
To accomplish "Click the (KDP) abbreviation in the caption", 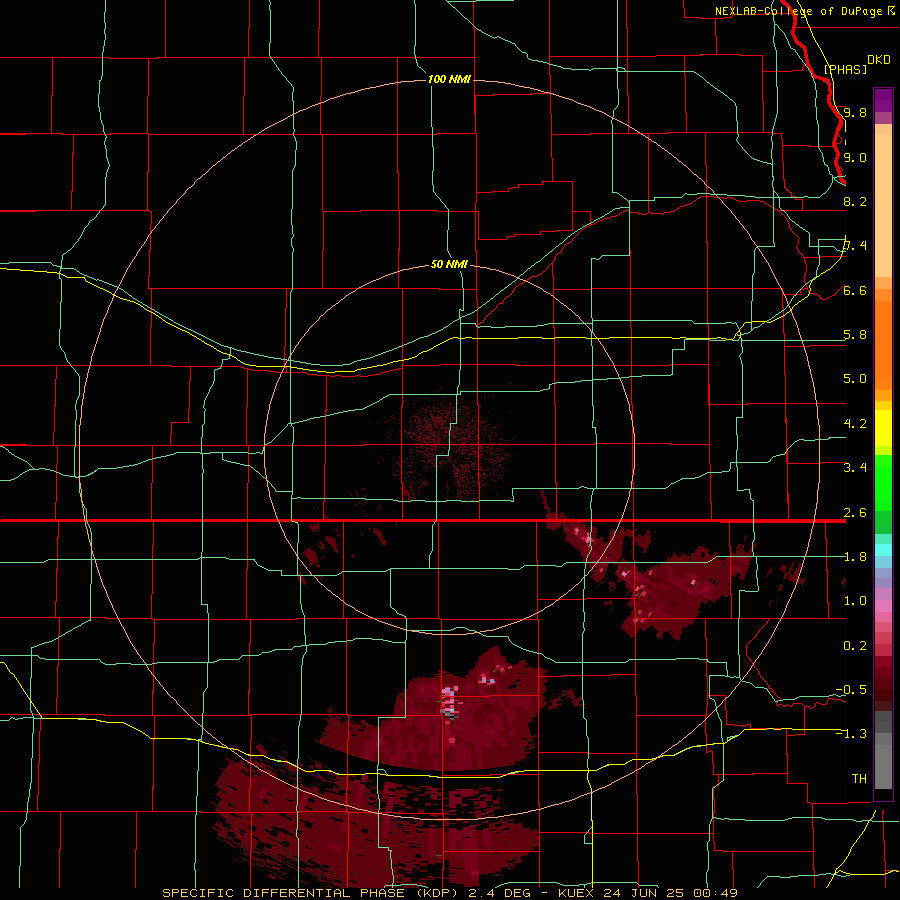I will (x=437, y=893).
